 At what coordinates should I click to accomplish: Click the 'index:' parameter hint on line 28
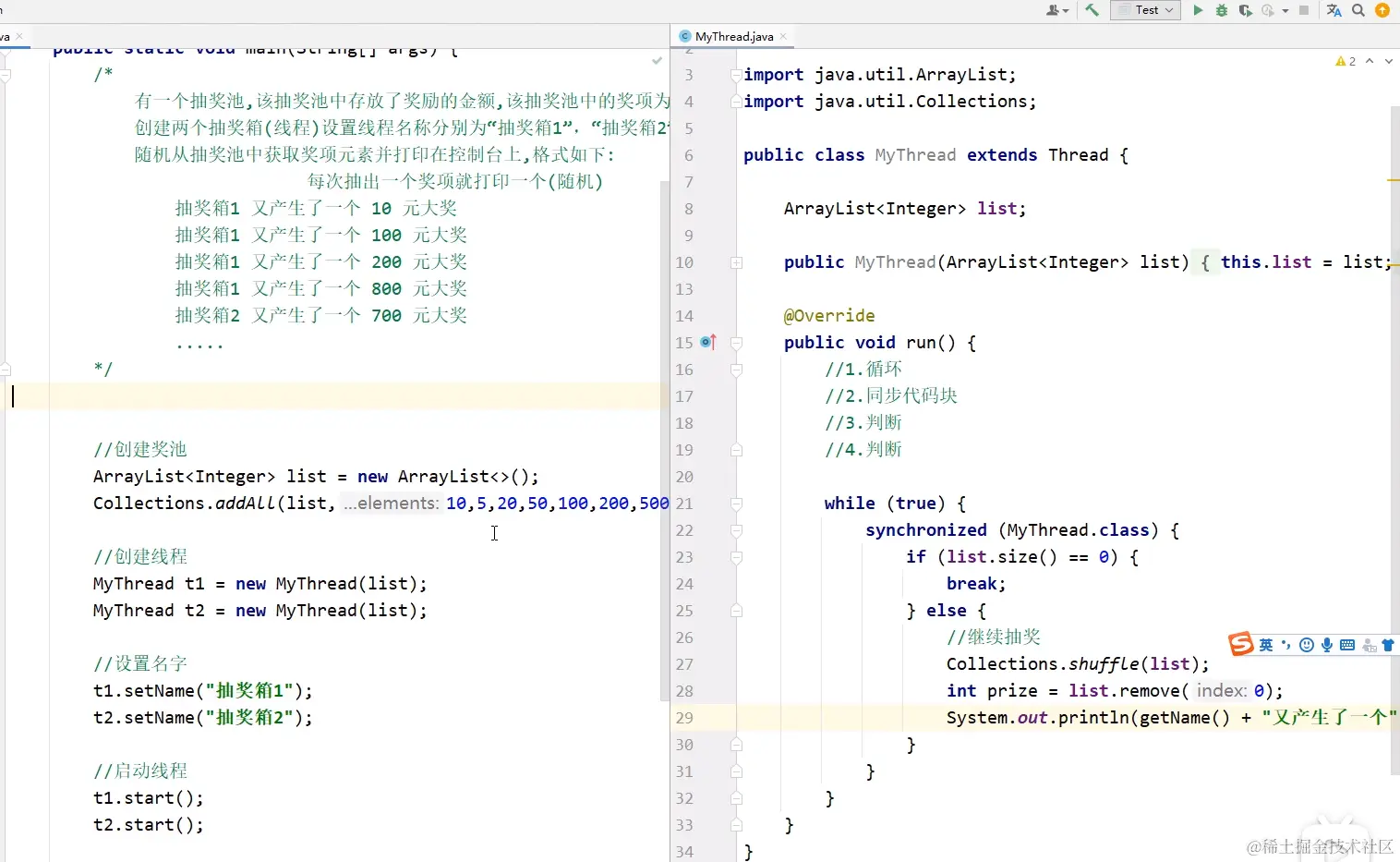click(x=1222, y=691)
